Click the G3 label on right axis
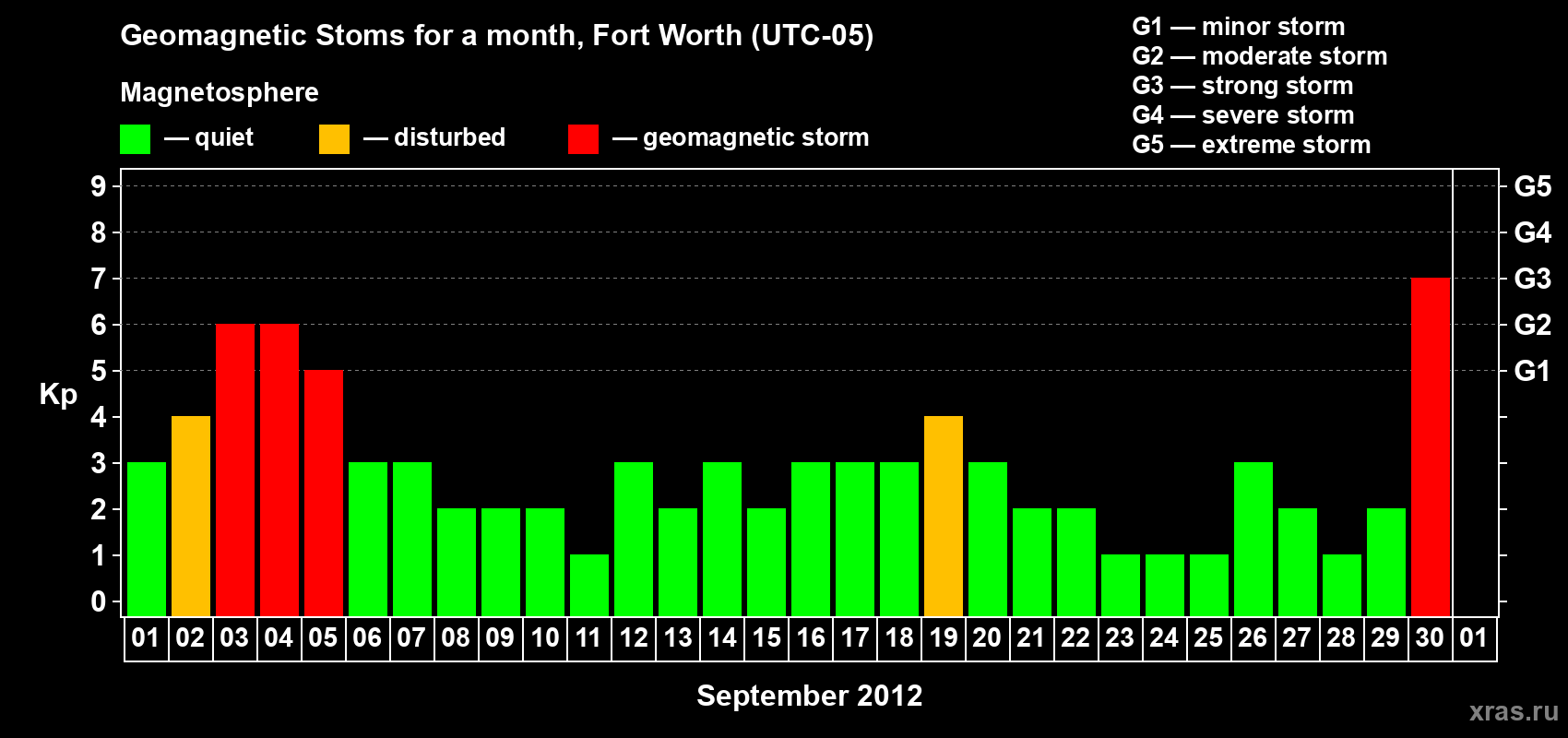This screenshot has height=738, width=1568. pyautogui.click(x=1533, y=279)
